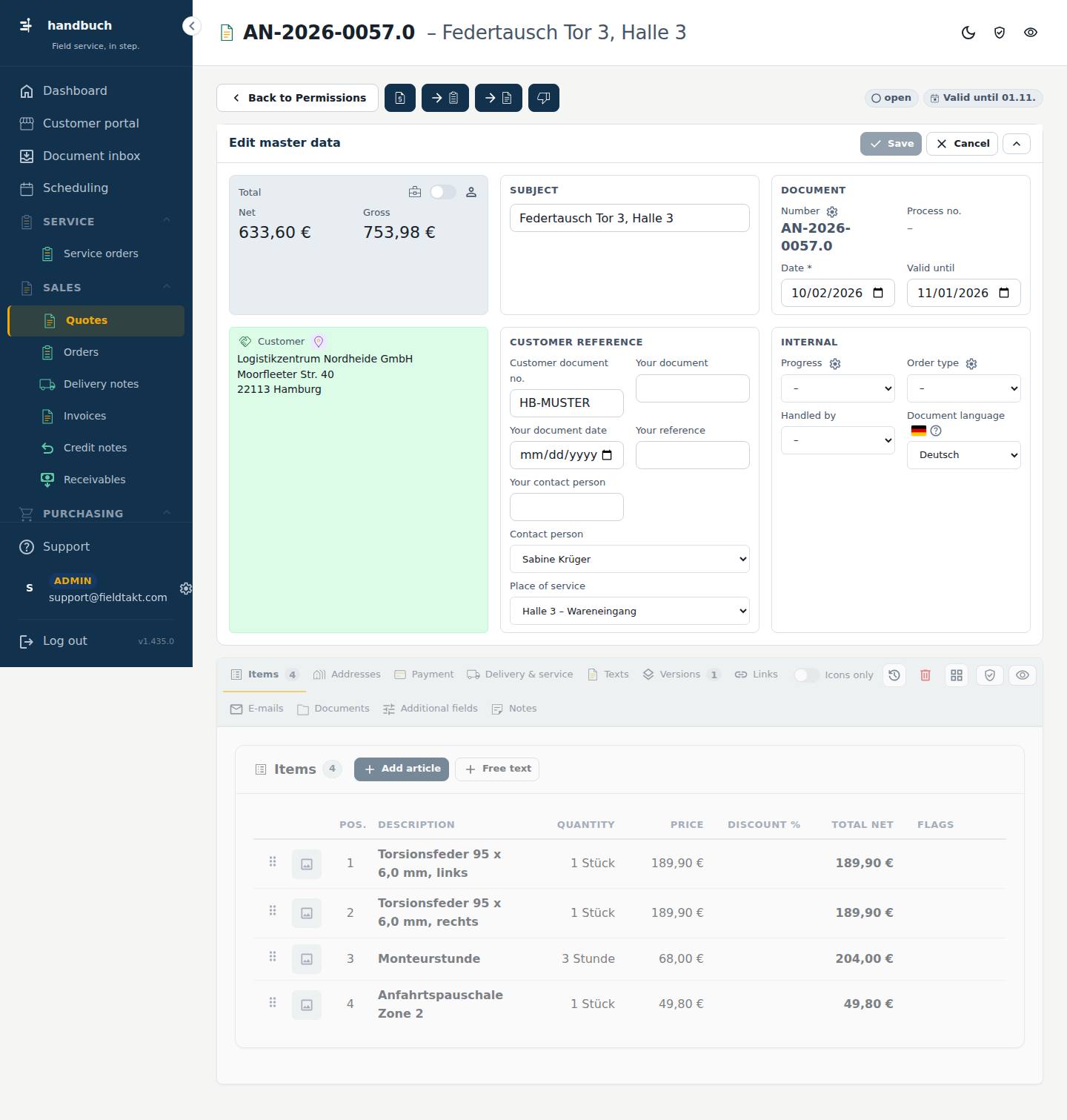The height and width of the screenshot is (1120, 1067).
Task: Click the briefcase icon in Total card
Action: 415,192
